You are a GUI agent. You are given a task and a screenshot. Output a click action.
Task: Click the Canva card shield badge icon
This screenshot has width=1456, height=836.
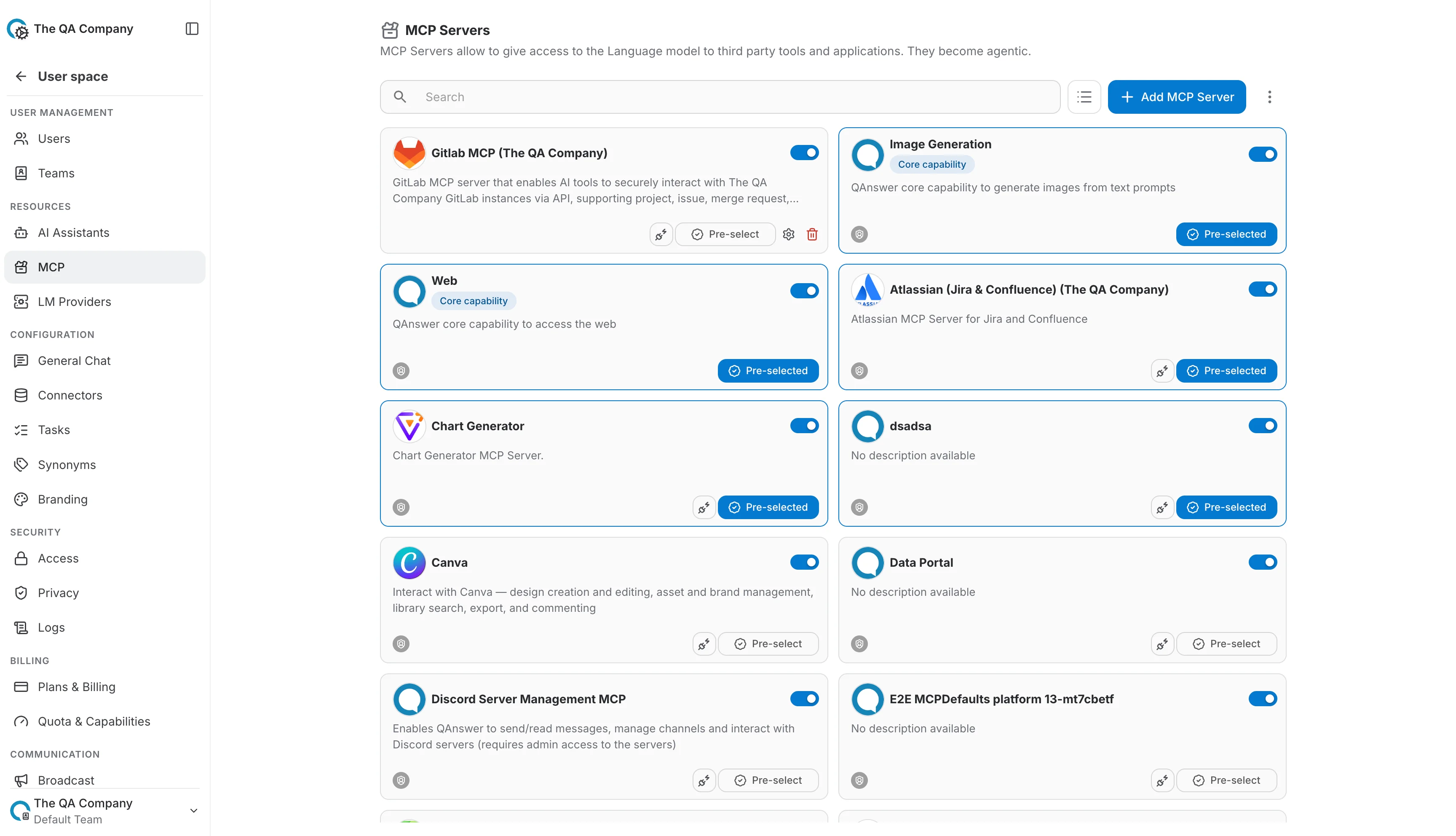pyautogui.click(x=401, y=644)
